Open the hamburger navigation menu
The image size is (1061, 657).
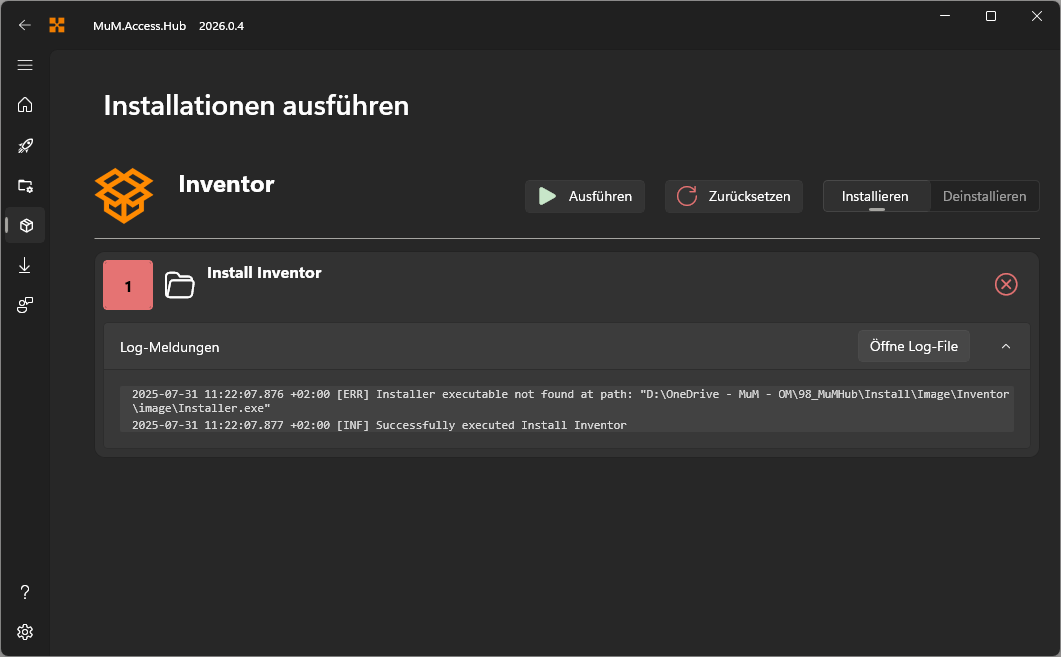[x=24, y=65]
